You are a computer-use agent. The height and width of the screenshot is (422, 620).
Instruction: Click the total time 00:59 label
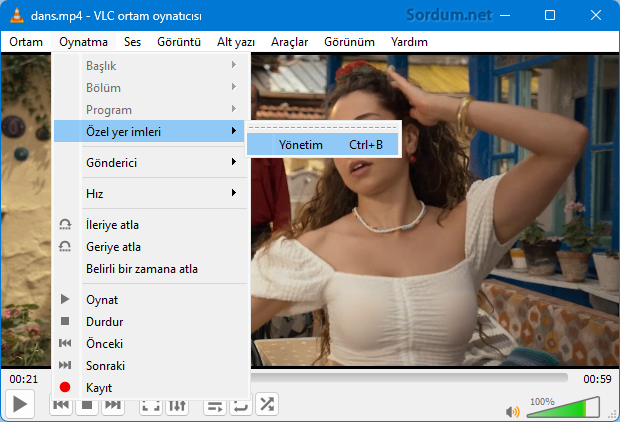[x=597, y=379]
